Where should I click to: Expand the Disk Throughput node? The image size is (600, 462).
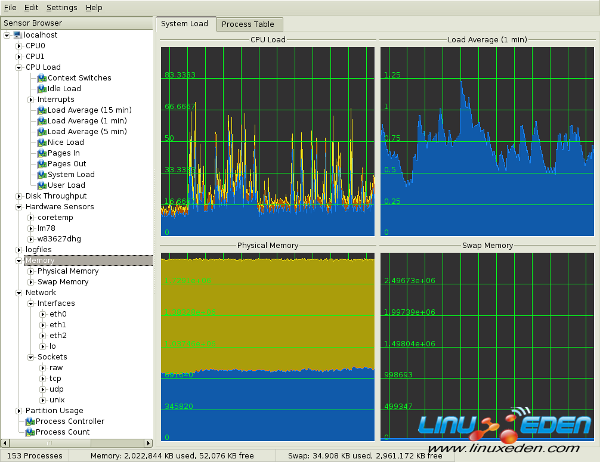pos(19,196)
